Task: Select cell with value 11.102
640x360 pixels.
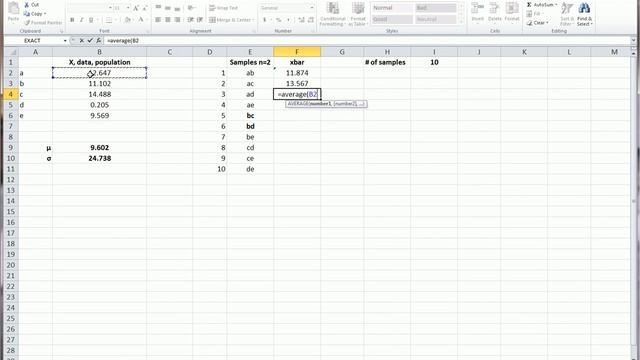Action: [x=99, y=84]
